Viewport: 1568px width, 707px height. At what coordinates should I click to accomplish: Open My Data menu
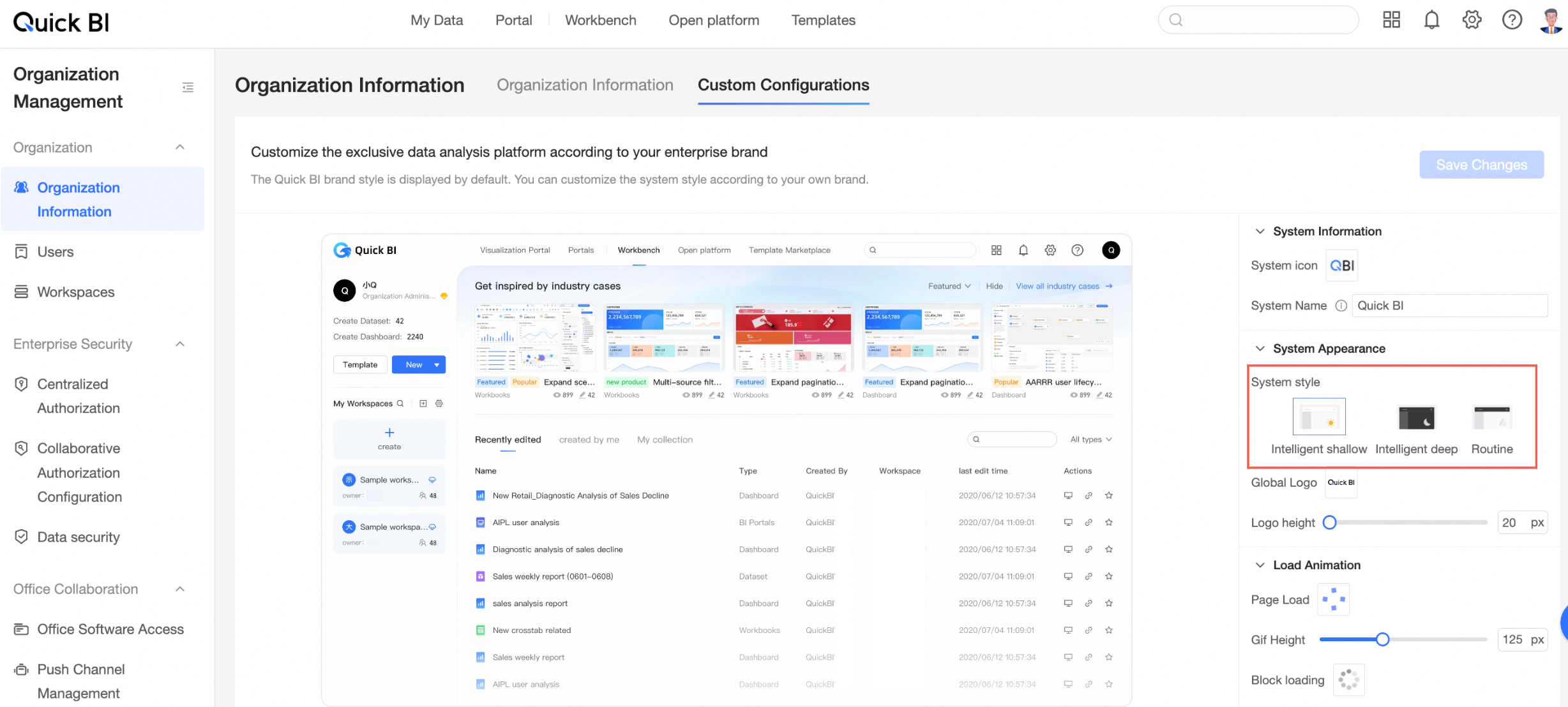(437, 20)
